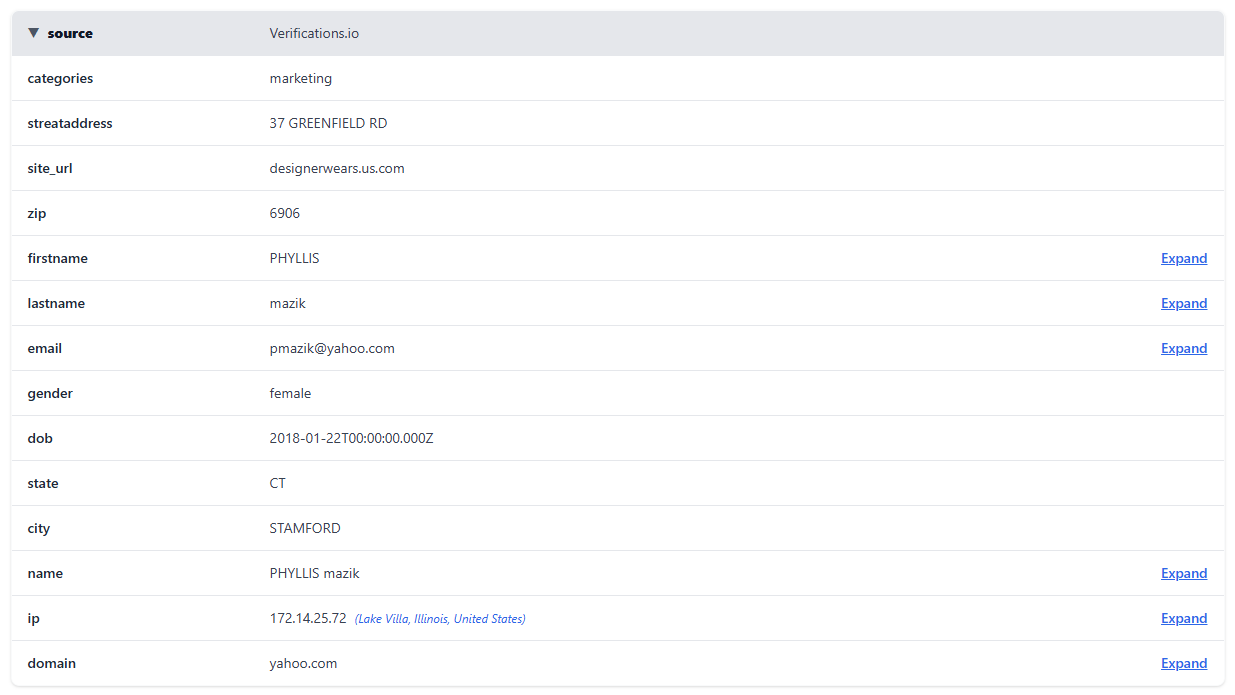Click the dob timestamp value

[x=351, y=438]
